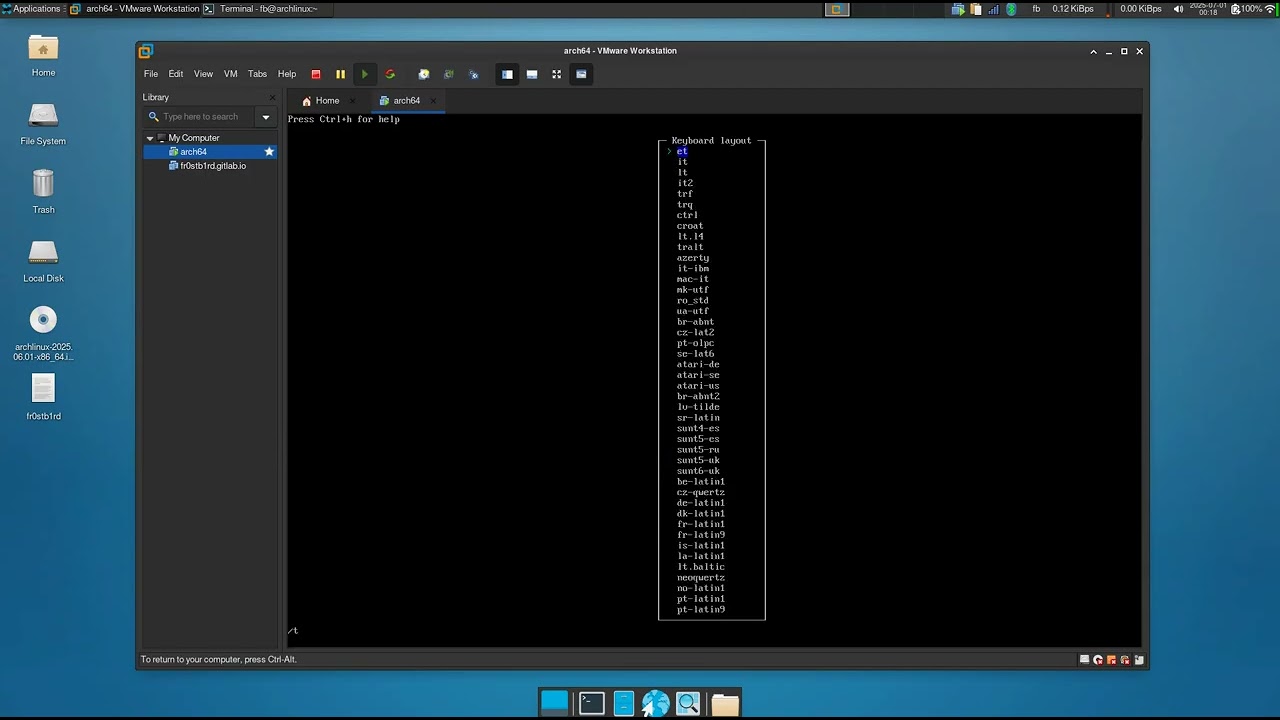Click the CD/DVD device status icon
This screenshot has height=720, width=1280.
click(x=1098, y=660)
